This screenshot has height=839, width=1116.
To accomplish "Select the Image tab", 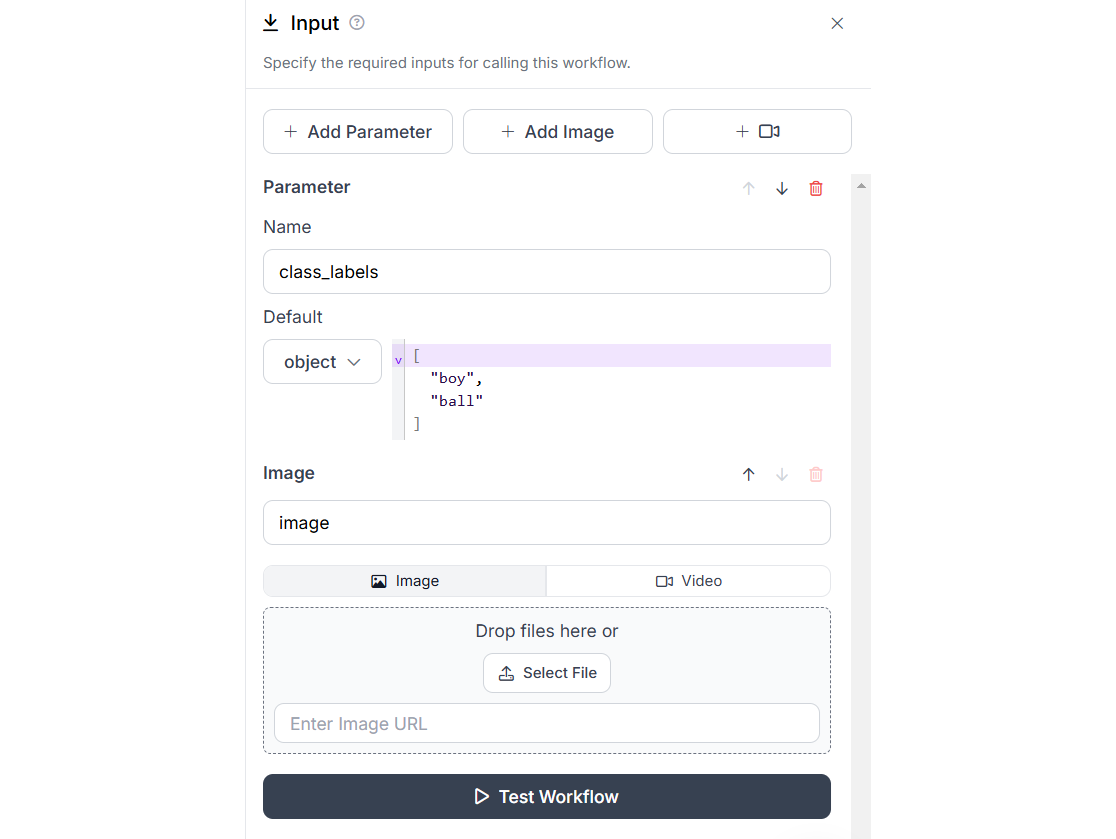I will point(405,581).
